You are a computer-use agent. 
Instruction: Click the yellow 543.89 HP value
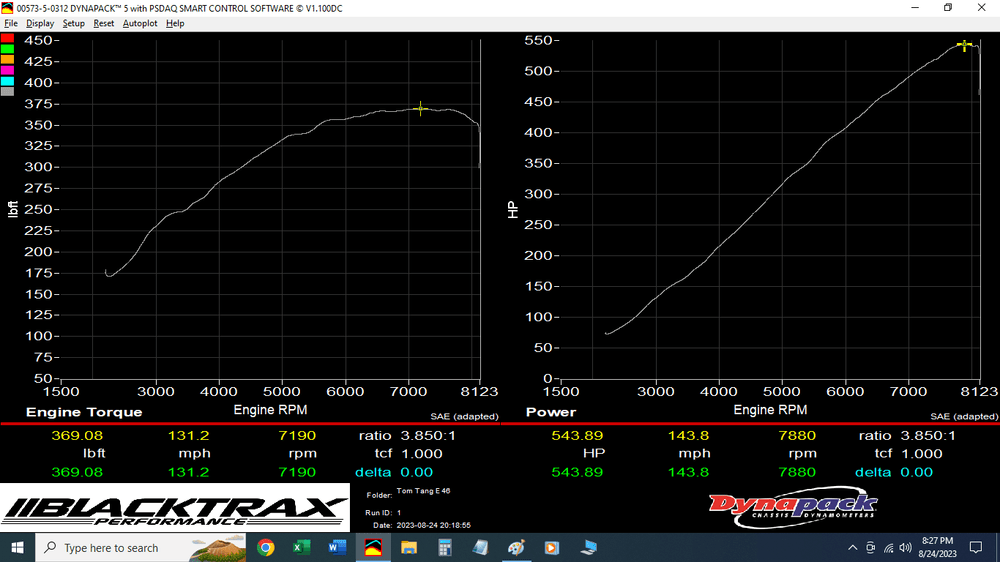coord(577,436)
